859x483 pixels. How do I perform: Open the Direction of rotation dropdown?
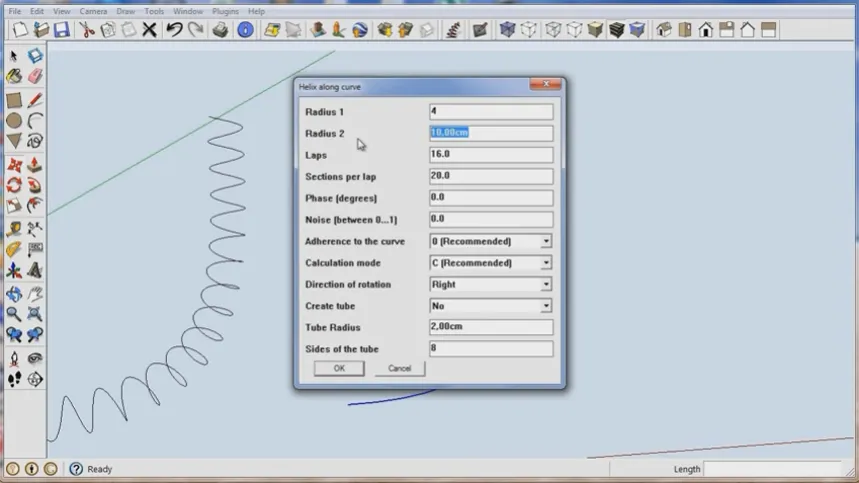click(491, 284)
